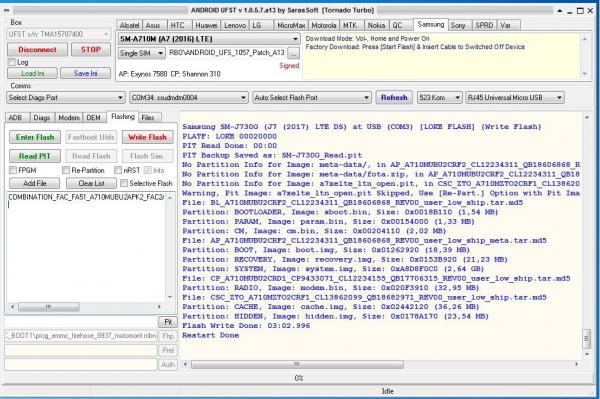Click the Clear List button
This screenshot has width=600, height=399.
tap(91, 184)
